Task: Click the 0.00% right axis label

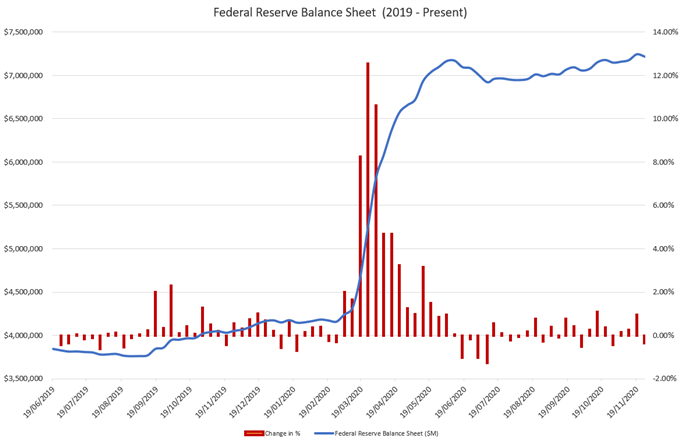Action: pos(664,335)
